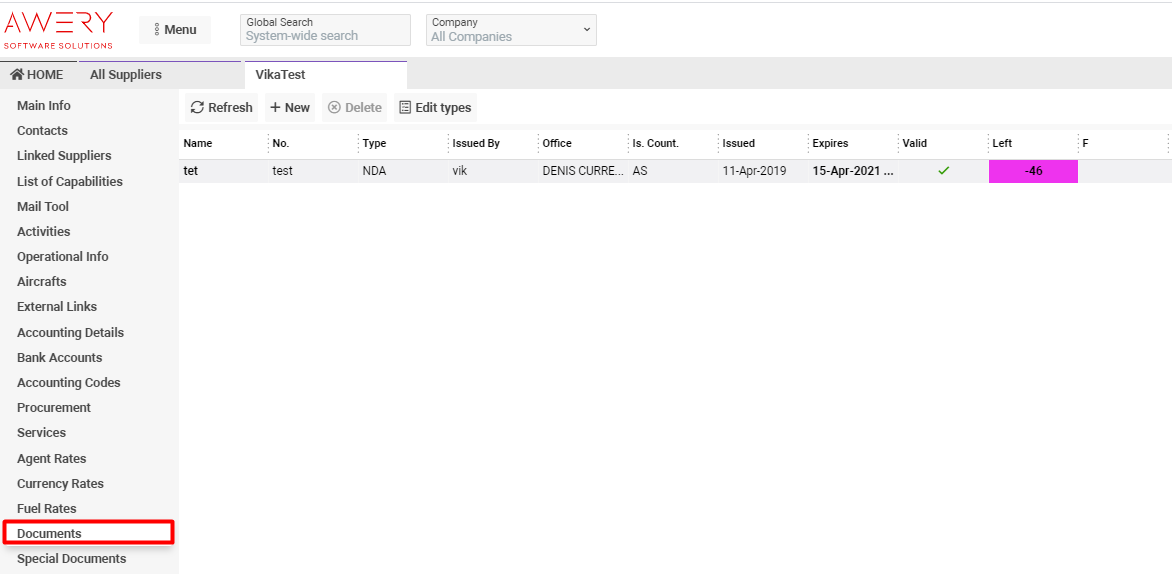Switch to All Suppliers tab
This screenshot has height=574, width=1172.
point(126,75)
